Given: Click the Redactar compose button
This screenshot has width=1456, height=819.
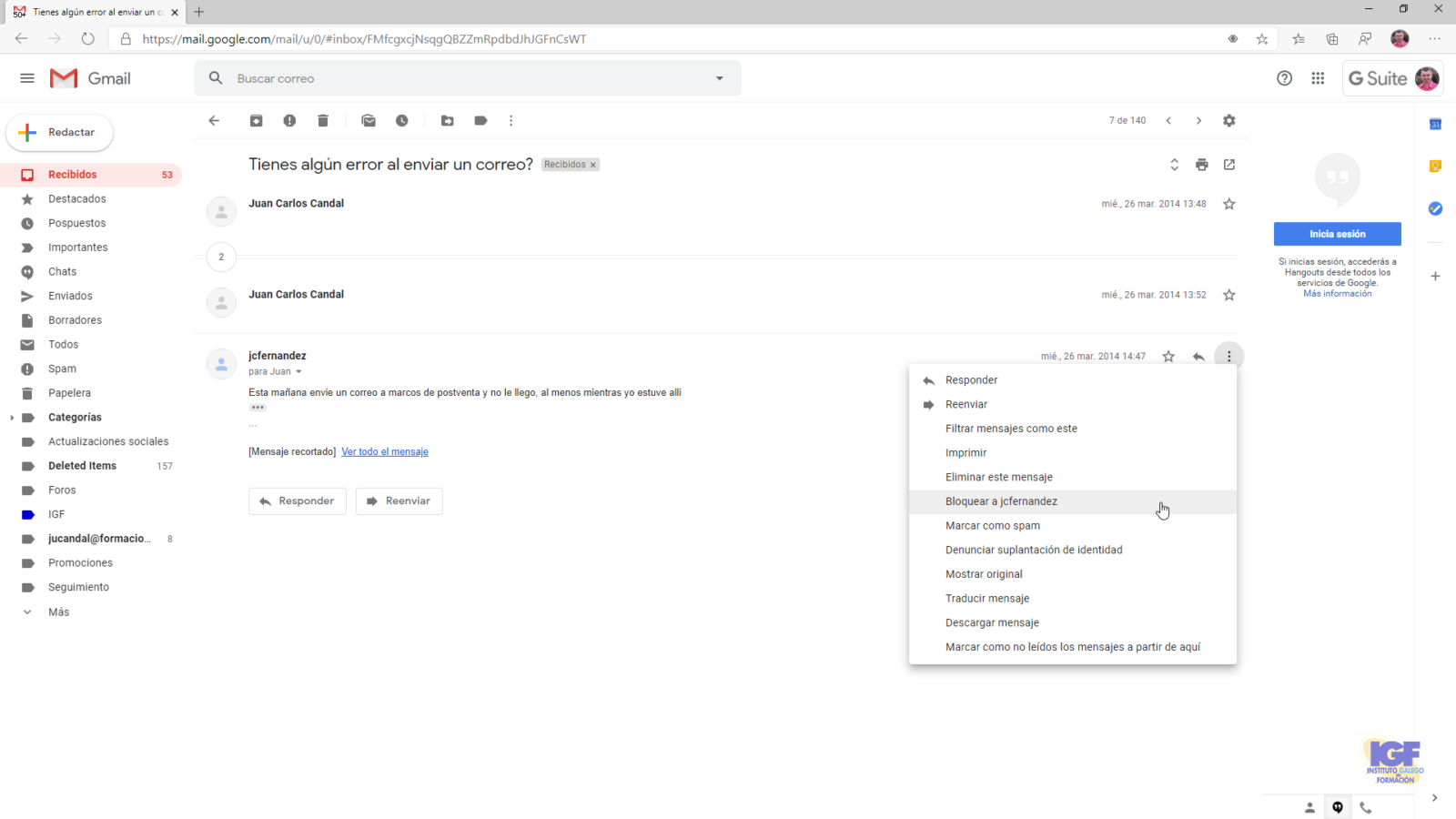Looking at the screenshot, I should tap(60, 133).
